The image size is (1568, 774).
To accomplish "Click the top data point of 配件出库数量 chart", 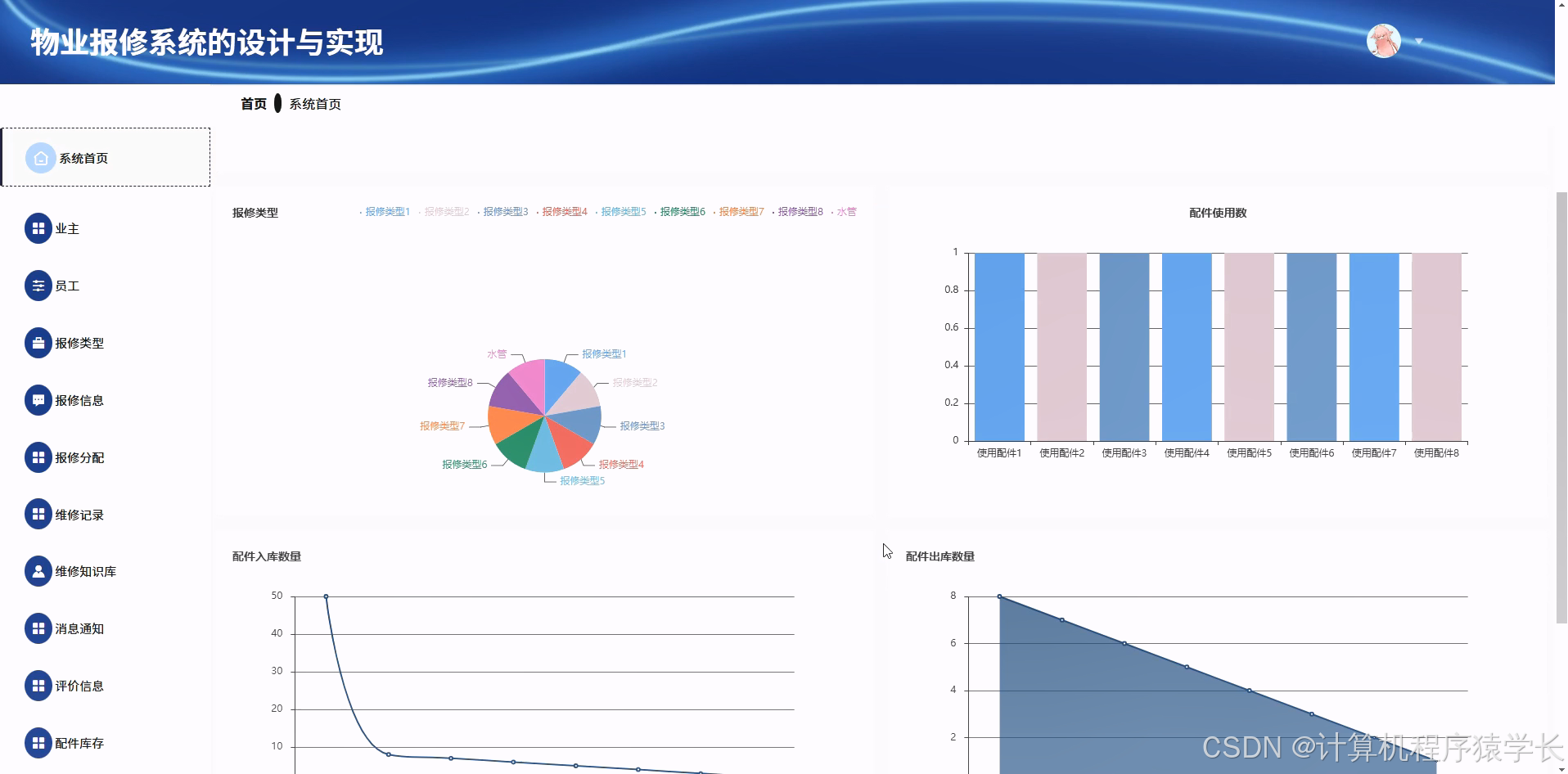I will (x=999, y=596).
